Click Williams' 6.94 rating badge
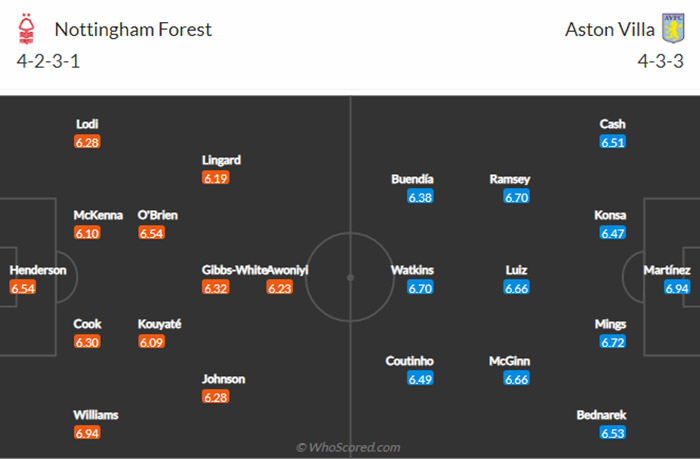This screenshot has height=459, width=700. pyautogui.click(x=87, y=433)
